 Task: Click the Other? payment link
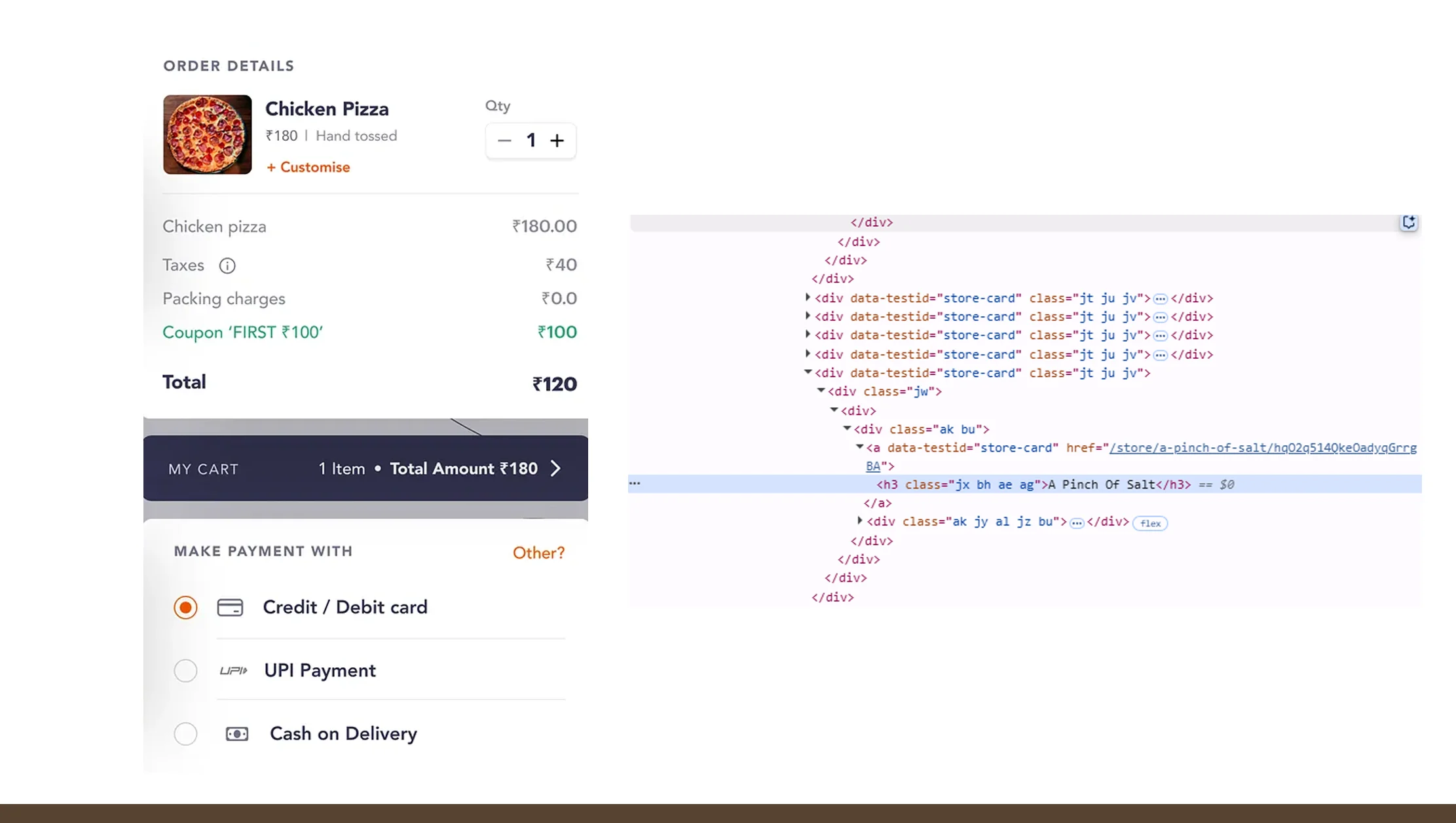(x=538, y=553)
